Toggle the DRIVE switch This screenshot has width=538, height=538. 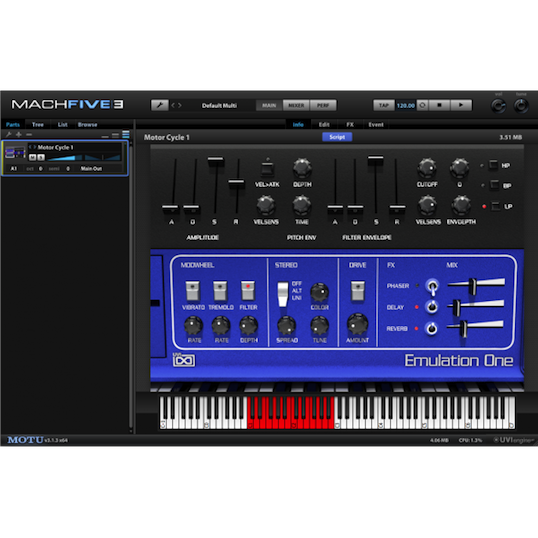(x=358, y=291)
